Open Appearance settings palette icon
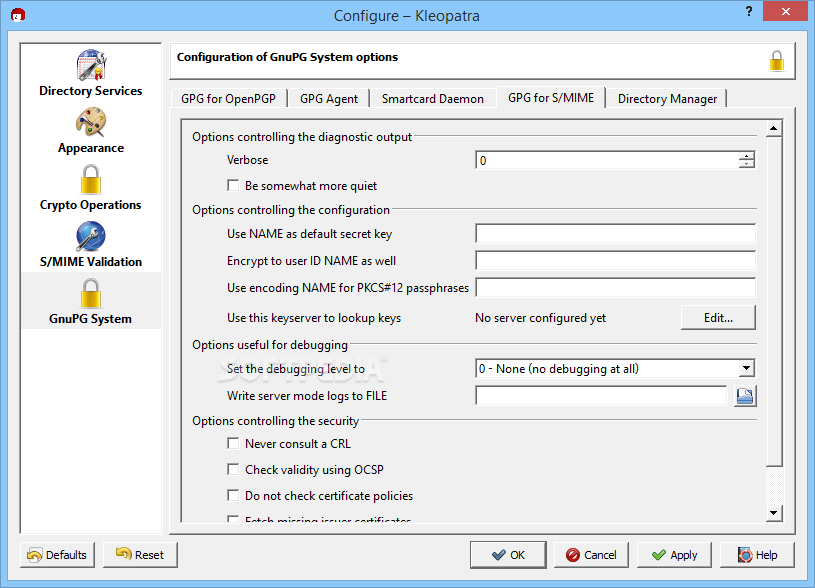This screenshot has width=815, height=588. pos(91,122)
